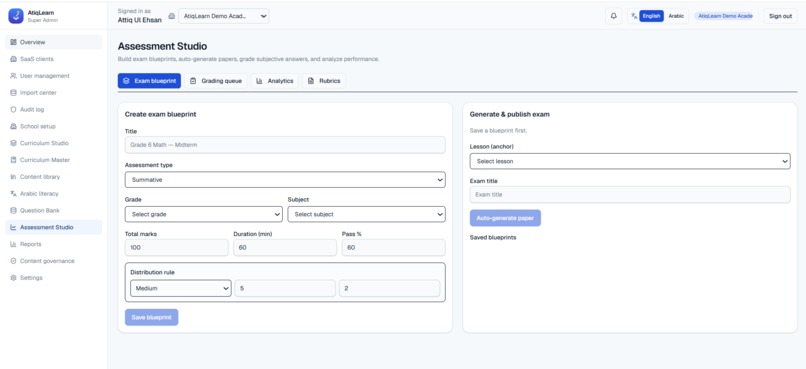
Task: Click the School setup icon
Action: click(x=13, y=126)
